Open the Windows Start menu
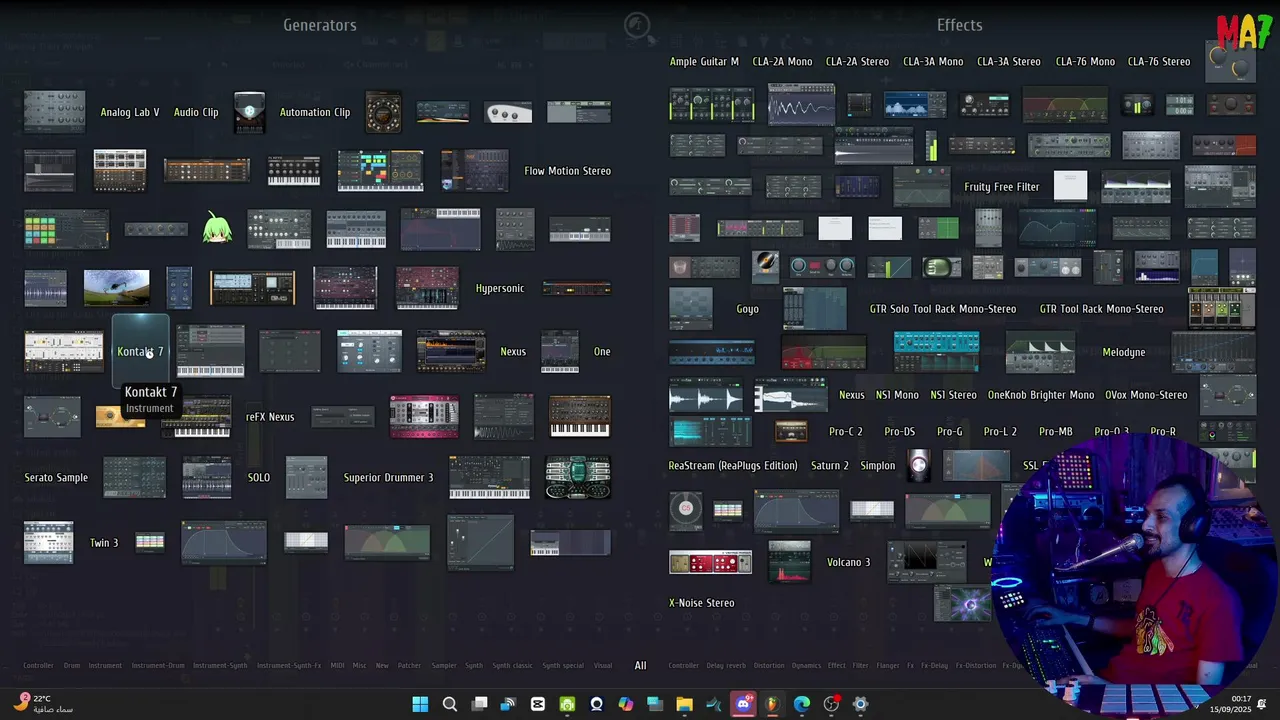 420,704
